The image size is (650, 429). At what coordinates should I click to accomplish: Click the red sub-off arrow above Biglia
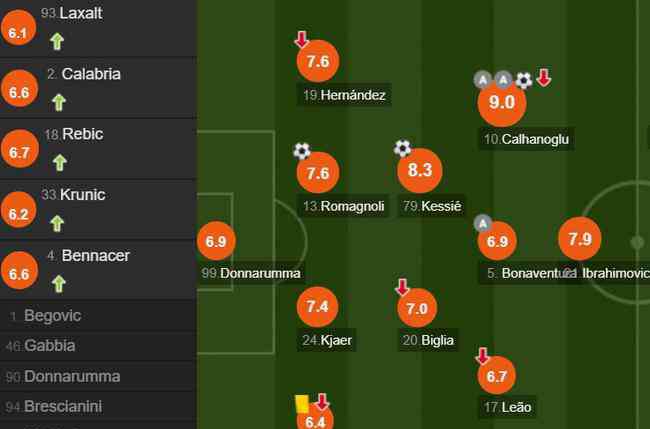pyautogui.click(x=402, y=287)
